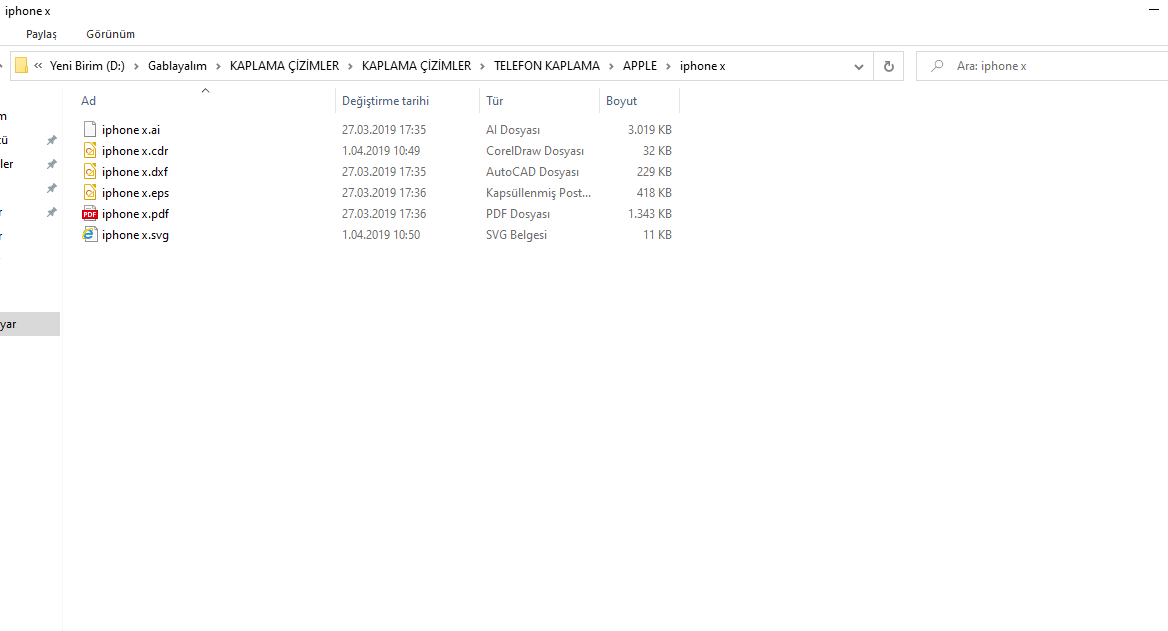1168x631 pixels.
Task: Click the Kapsüllenmiş Post... type cell
Action: [x=539, y=192]
